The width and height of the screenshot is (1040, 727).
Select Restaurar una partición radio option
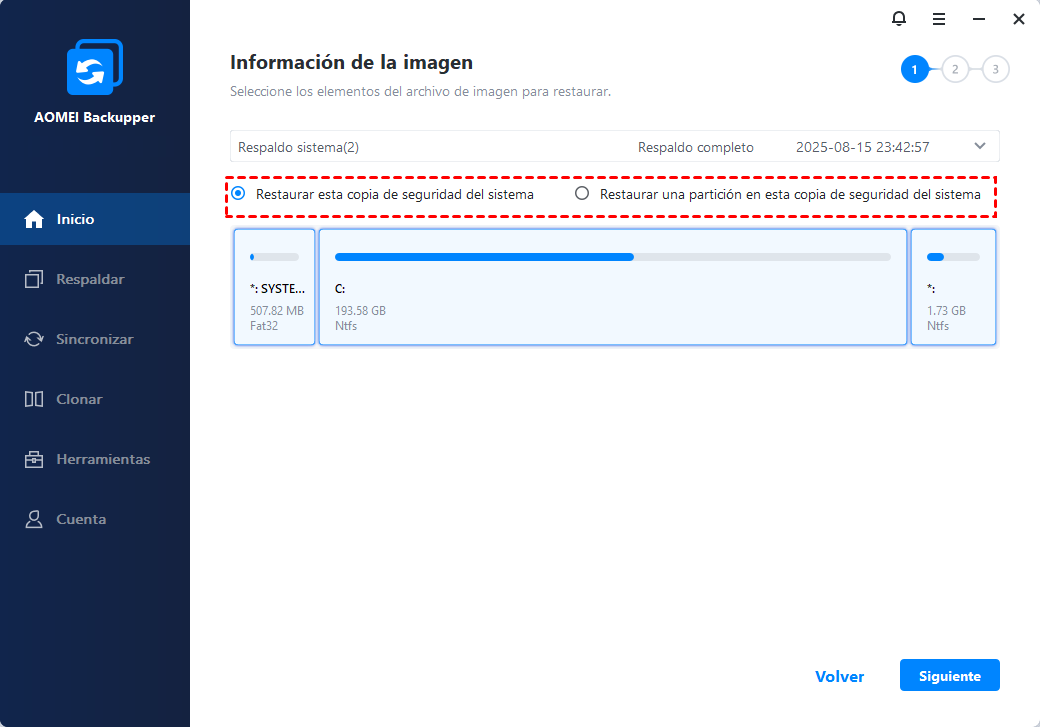582,194
